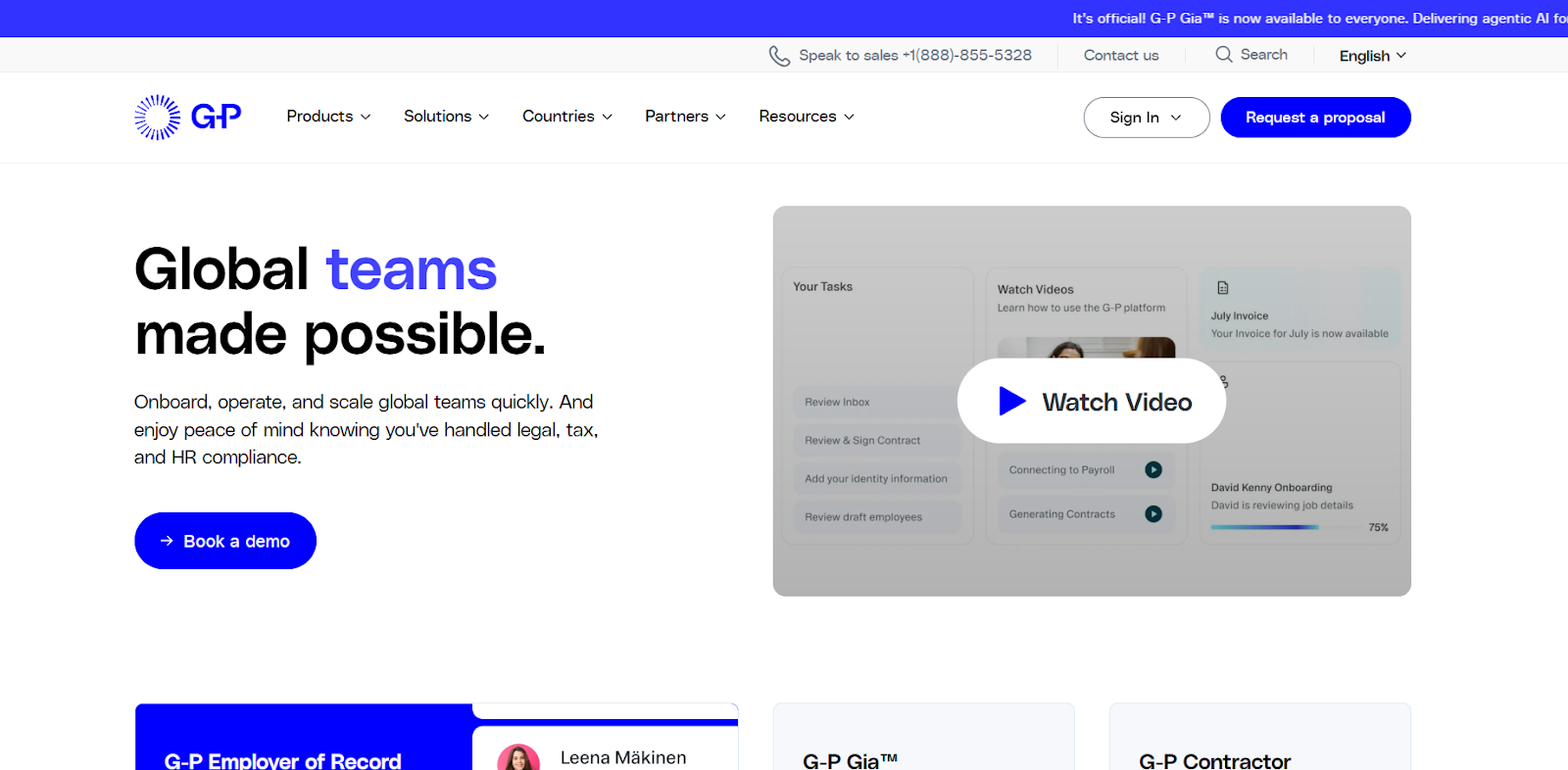Select Review draft employees task
Viewport: 1568px width, 770px height.
877,516
